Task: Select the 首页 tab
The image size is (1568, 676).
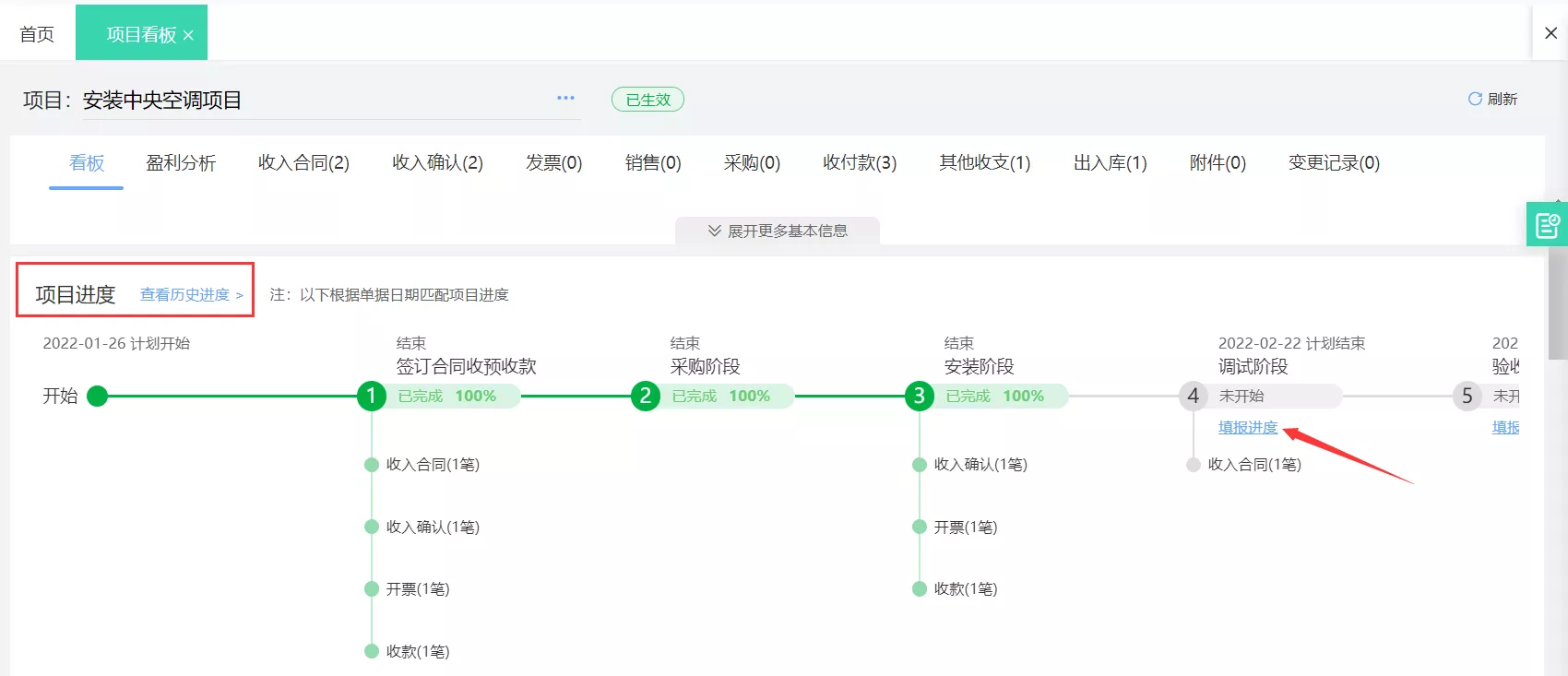Action: 37,34
